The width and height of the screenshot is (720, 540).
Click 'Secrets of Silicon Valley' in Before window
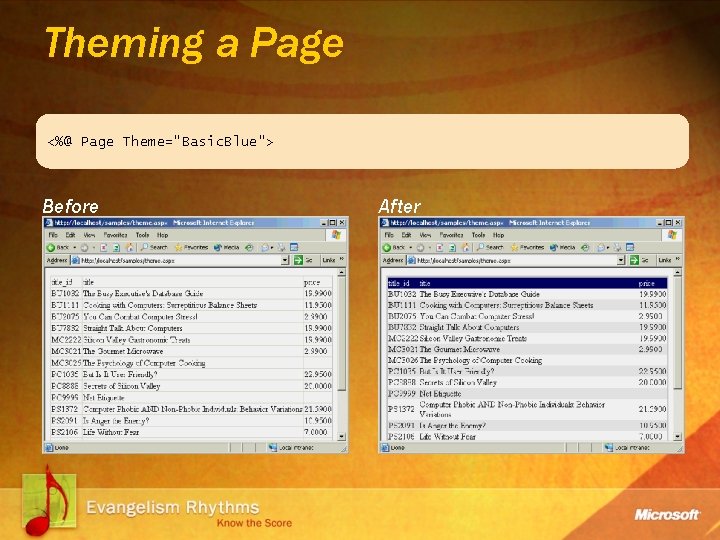(x=122, y=386)
